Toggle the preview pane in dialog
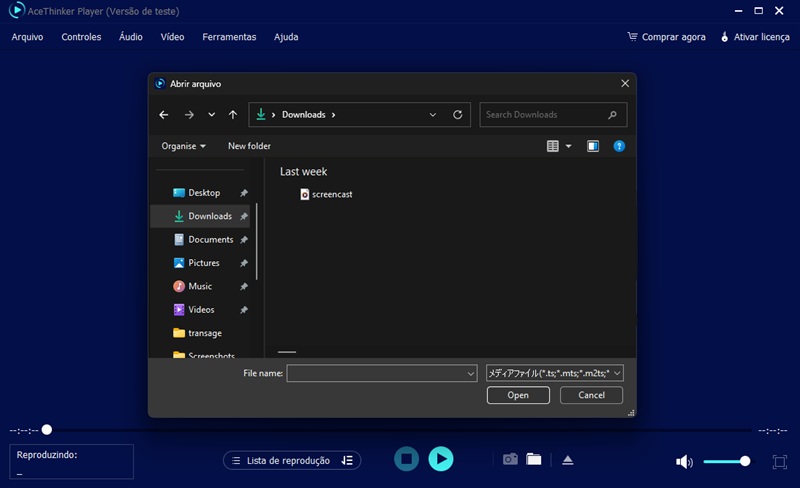Viewport: 800px width, 488px height. (593, 146)
